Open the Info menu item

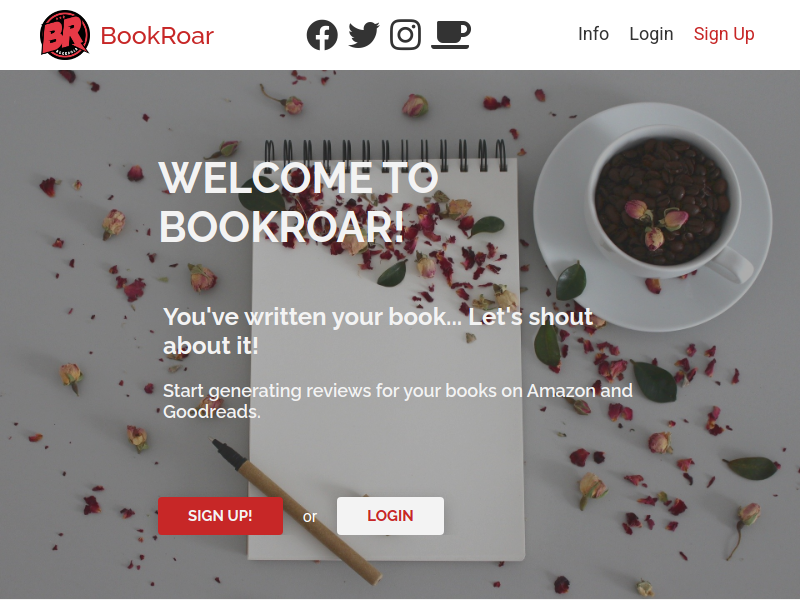593,34
